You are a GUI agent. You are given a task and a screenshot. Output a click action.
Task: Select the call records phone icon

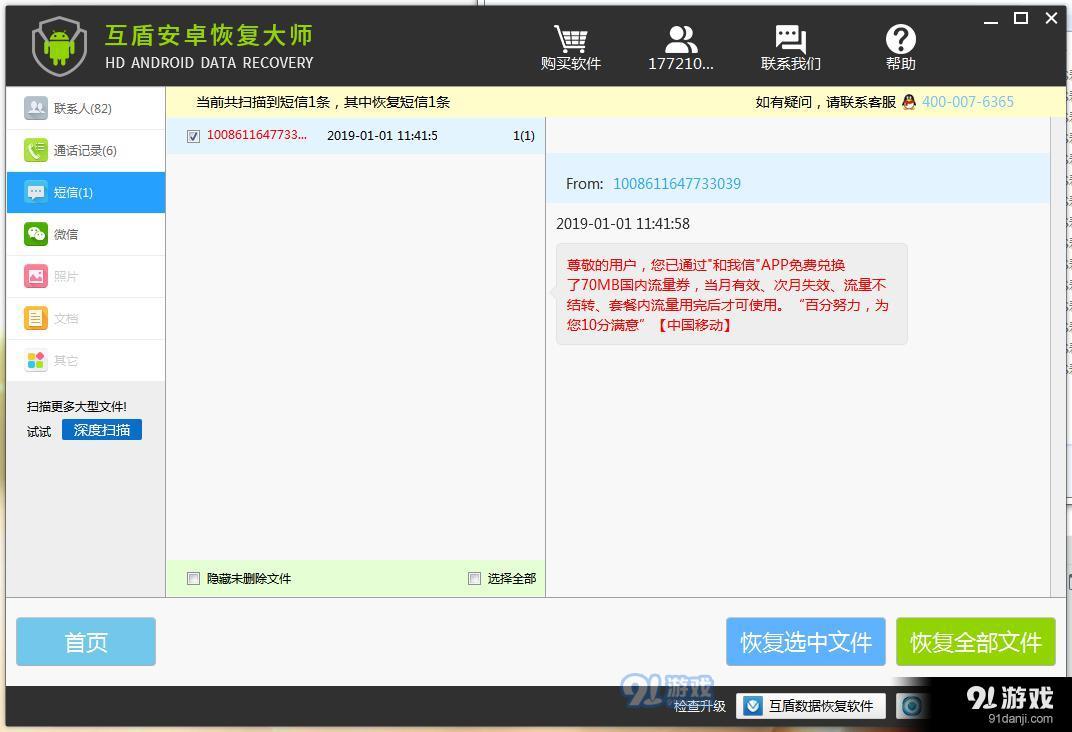pyautogui.click(x=36, y=150)
